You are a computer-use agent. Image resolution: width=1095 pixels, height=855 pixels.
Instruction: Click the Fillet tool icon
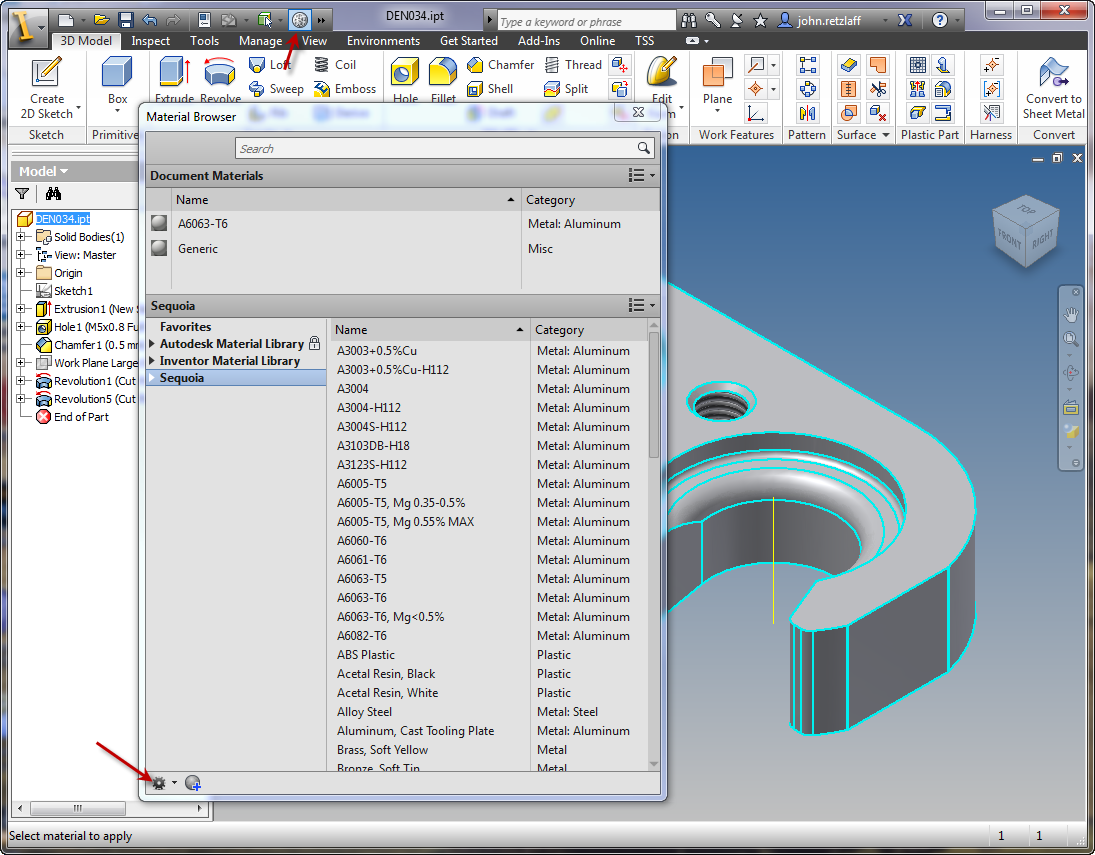[443, 73]
